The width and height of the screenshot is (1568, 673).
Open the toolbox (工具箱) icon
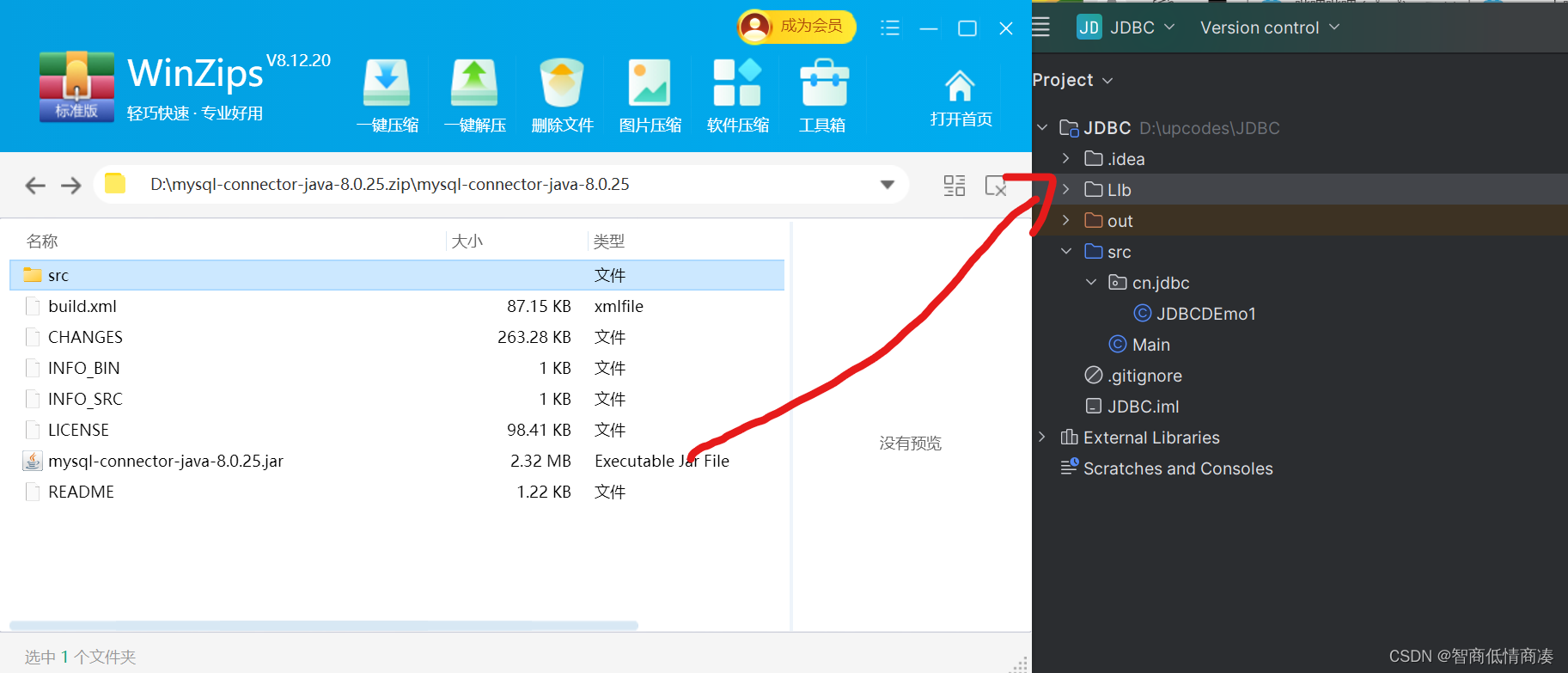coord(823,95)
